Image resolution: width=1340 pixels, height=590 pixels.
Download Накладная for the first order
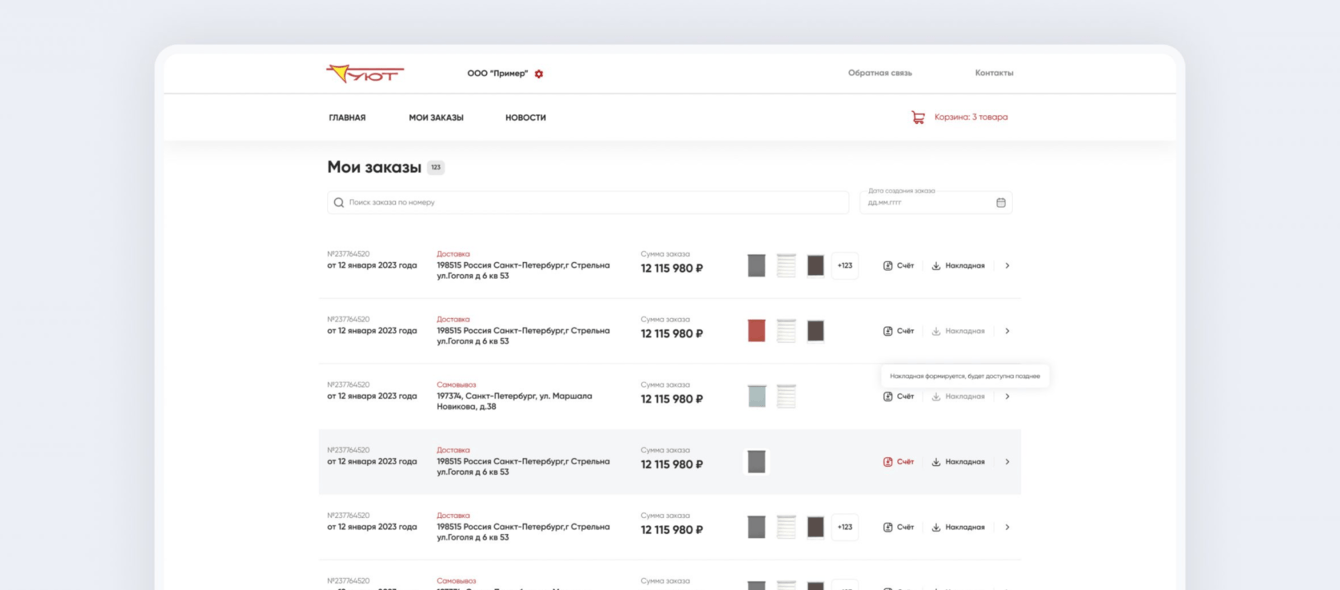[958, 266]
